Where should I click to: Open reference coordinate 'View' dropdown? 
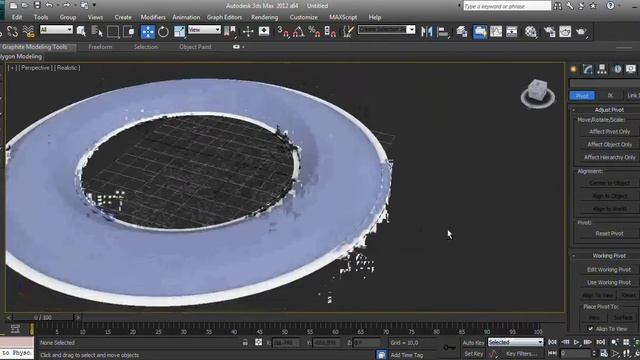[204, 30]
